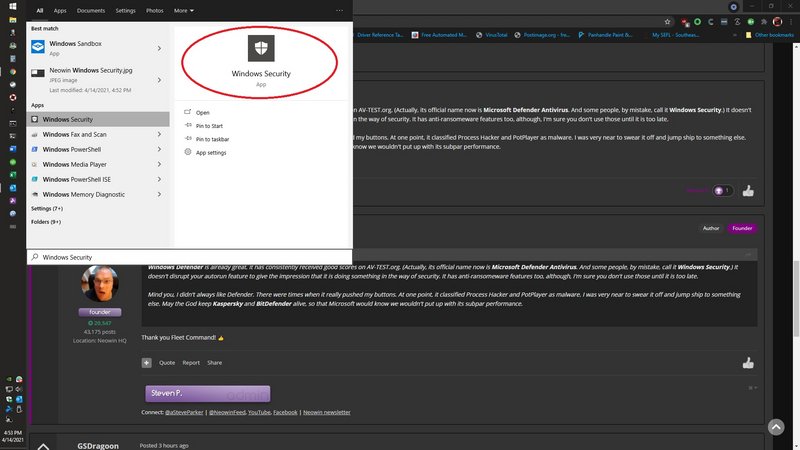Click the search magnifier icon
Viewport: 800px width, 450px height.
tap(35, 257)
